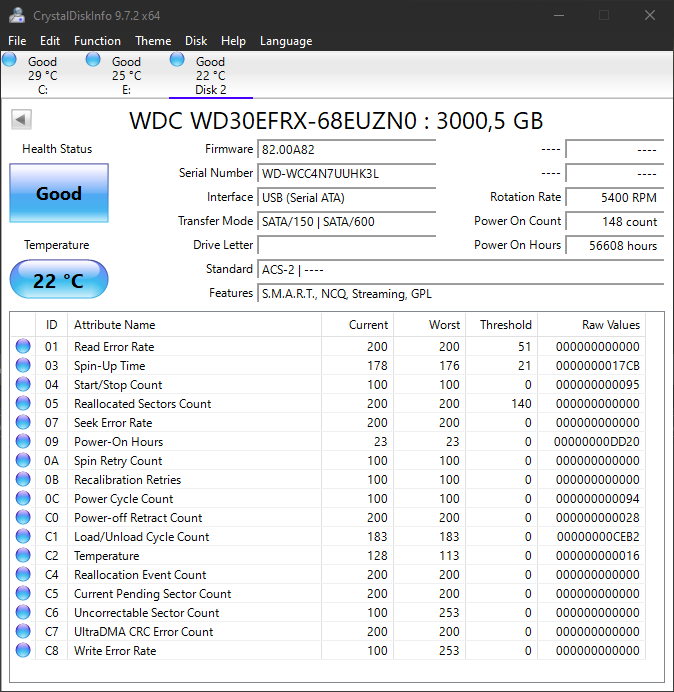Click the Serial Number field

pyautogui.click(x=346, y=173)
